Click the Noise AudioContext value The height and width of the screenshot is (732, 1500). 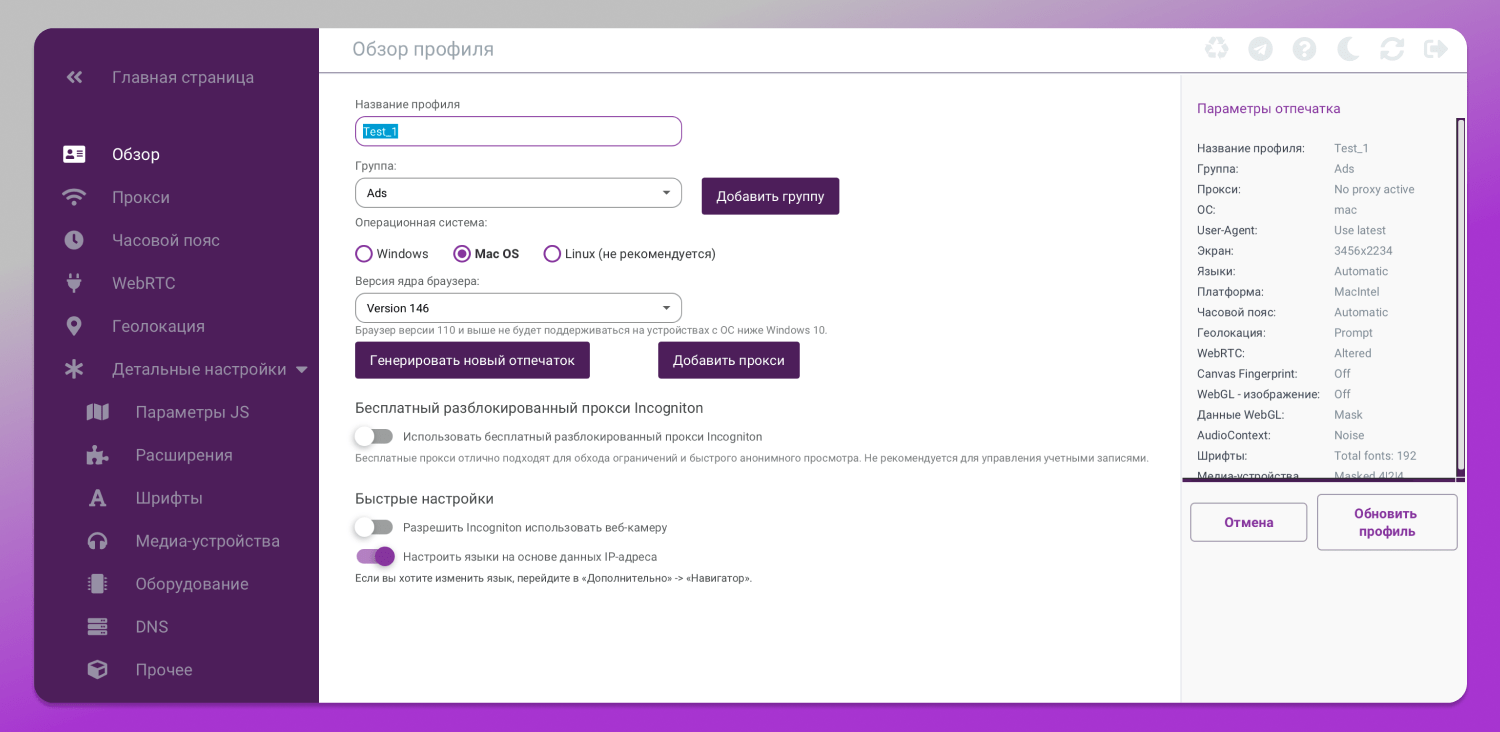pos(1349,435)
